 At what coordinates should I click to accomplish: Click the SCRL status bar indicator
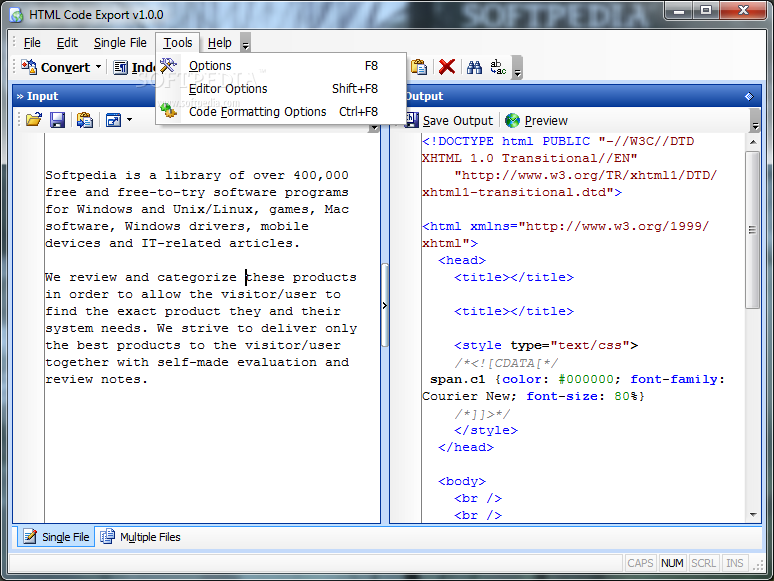(x=703, y=563)
